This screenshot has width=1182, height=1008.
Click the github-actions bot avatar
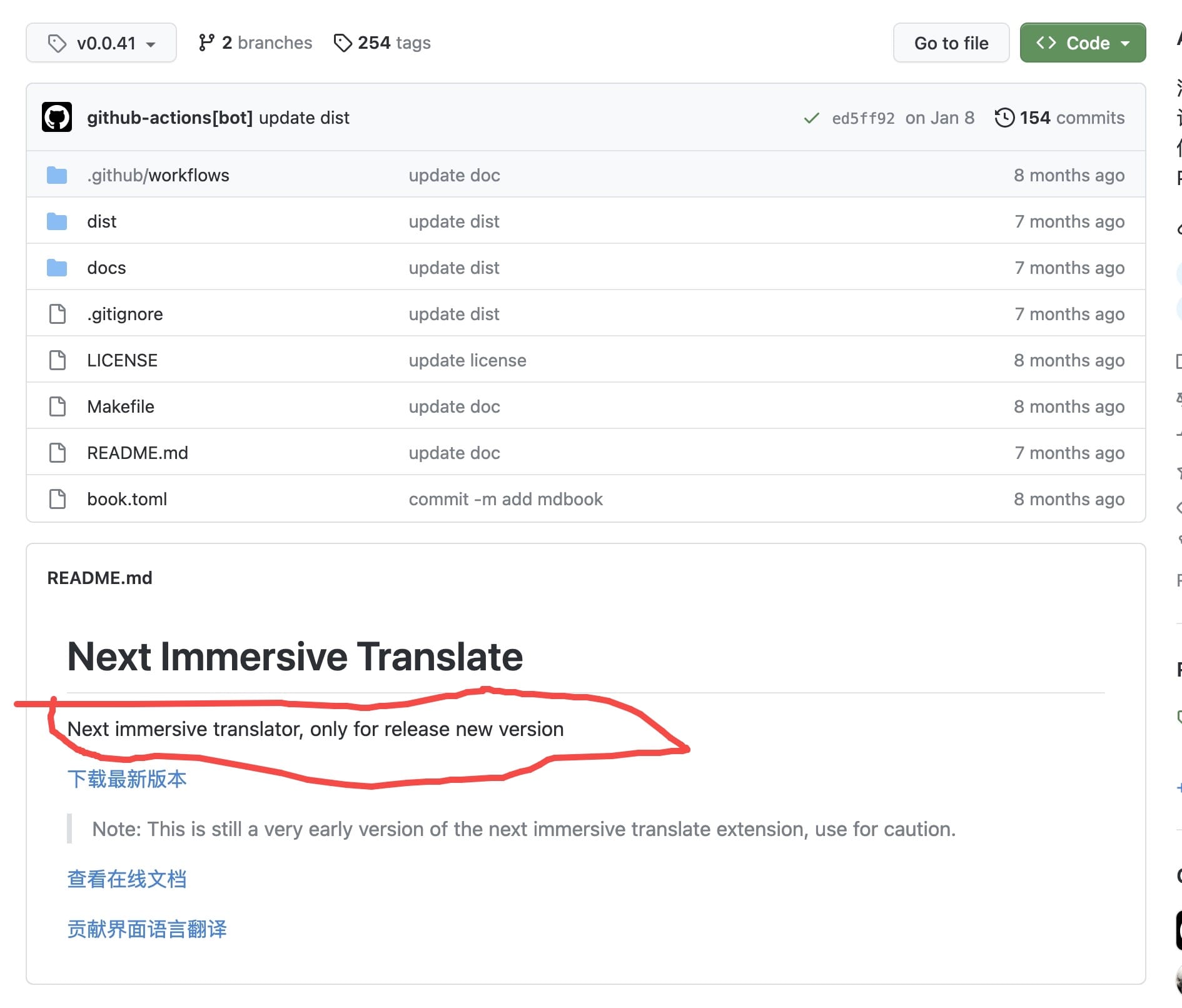pyautogui.click(x=57, y=118)
